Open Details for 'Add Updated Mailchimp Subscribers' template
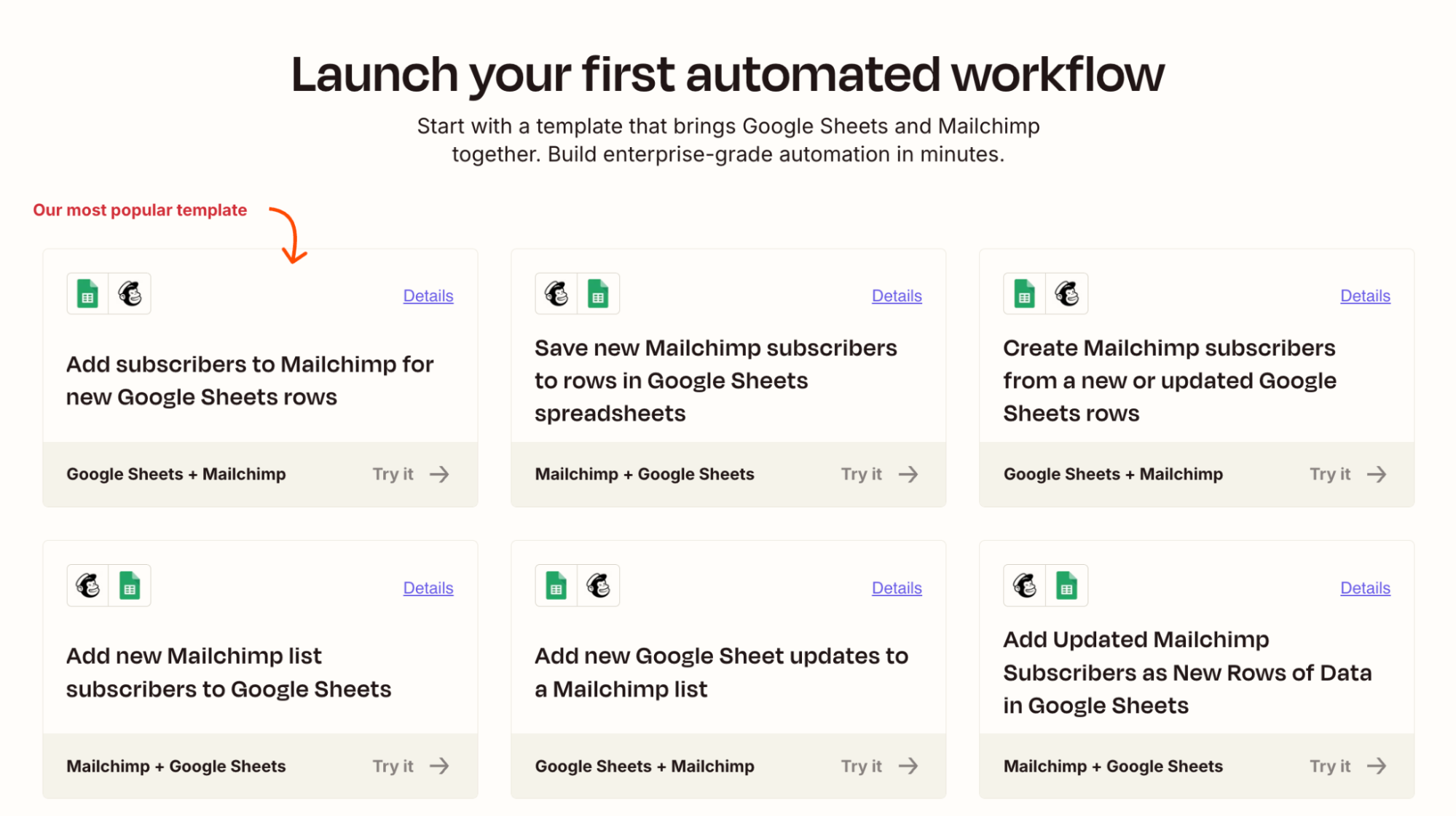1456x816 pixels. [1365, 588]
